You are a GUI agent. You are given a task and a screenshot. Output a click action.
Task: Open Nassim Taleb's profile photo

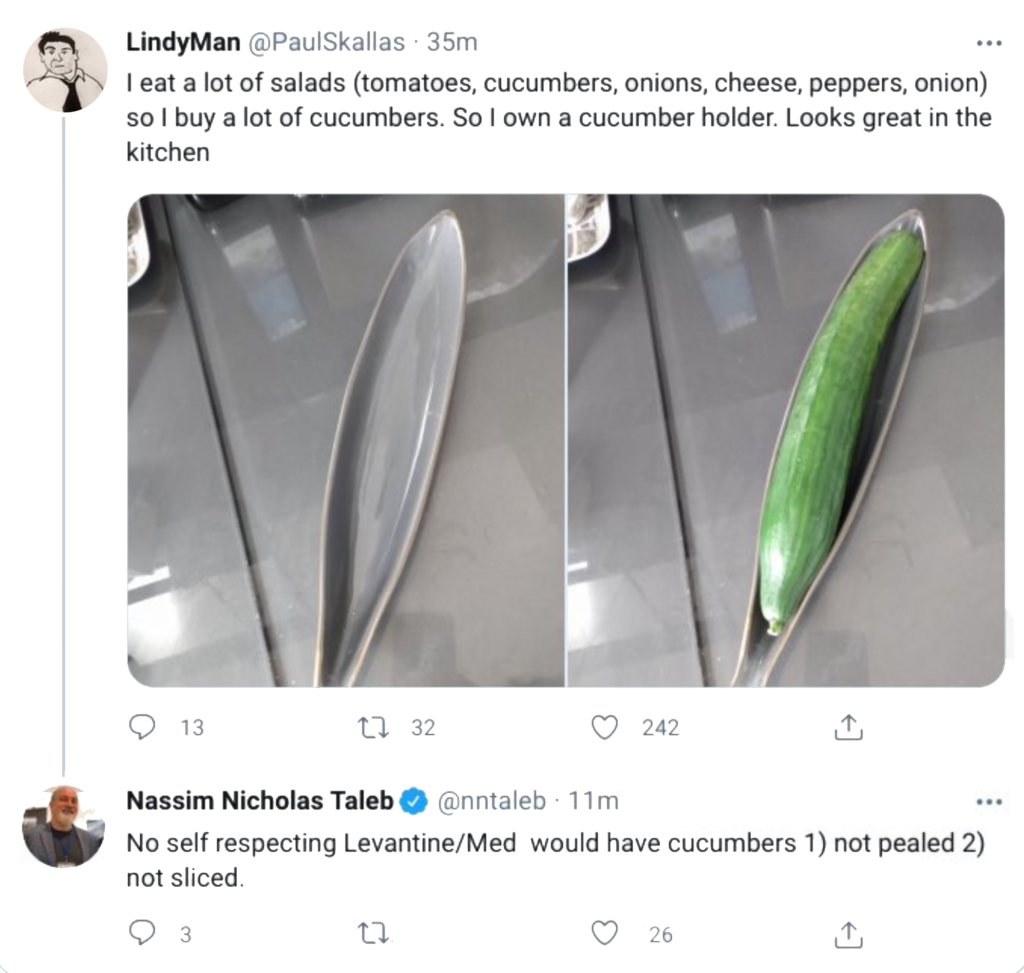[x=64, y=826]
